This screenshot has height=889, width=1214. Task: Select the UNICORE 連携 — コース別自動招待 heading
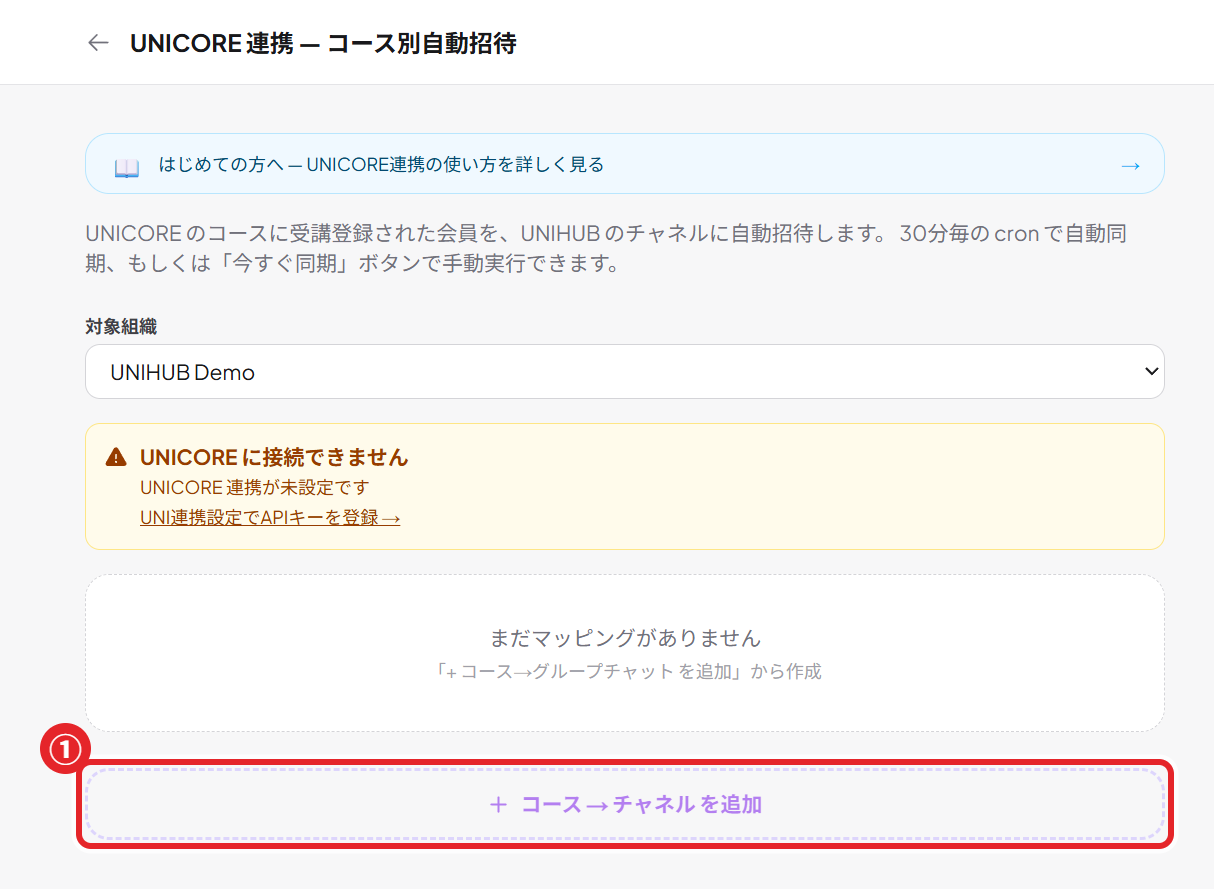pos(323,43)
